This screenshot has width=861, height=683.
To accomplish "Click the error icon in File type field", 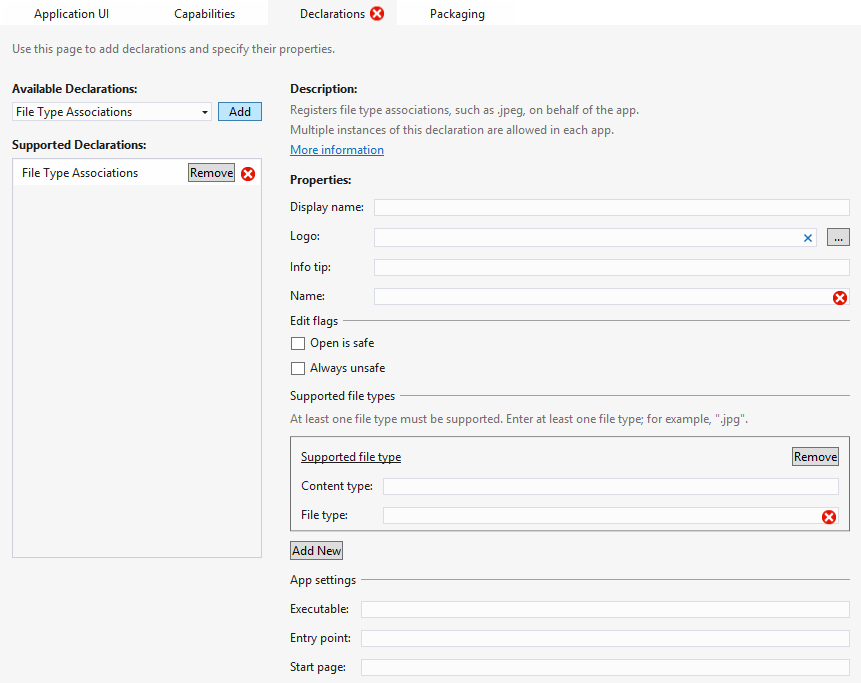I will click(828, 516).
